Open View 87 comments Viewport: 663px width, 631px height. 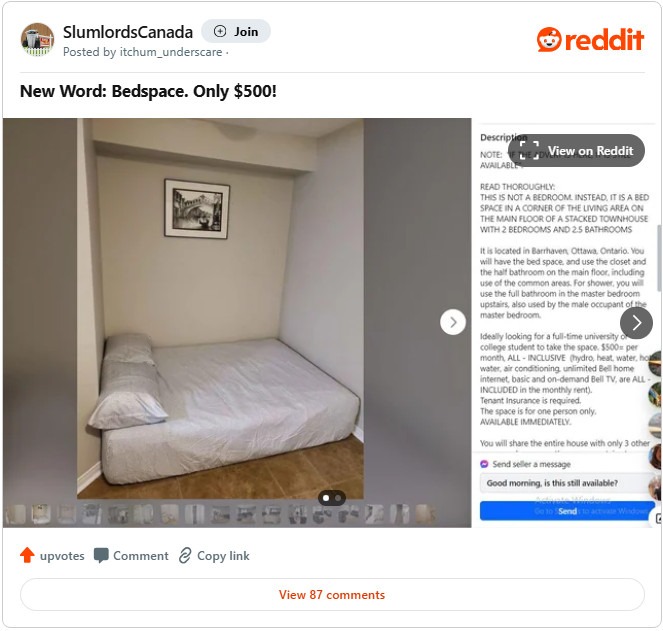(332, 595)
